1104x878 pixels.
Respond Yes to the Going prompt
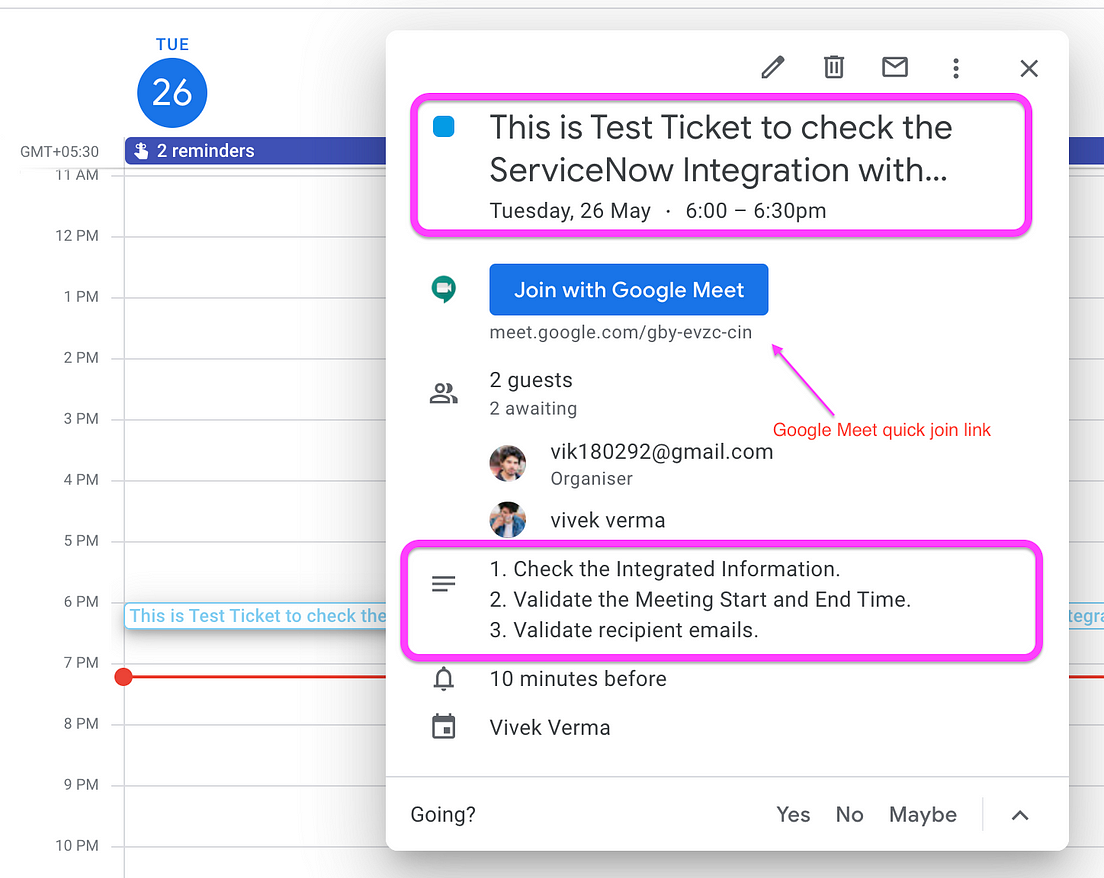tap(793, 815)
